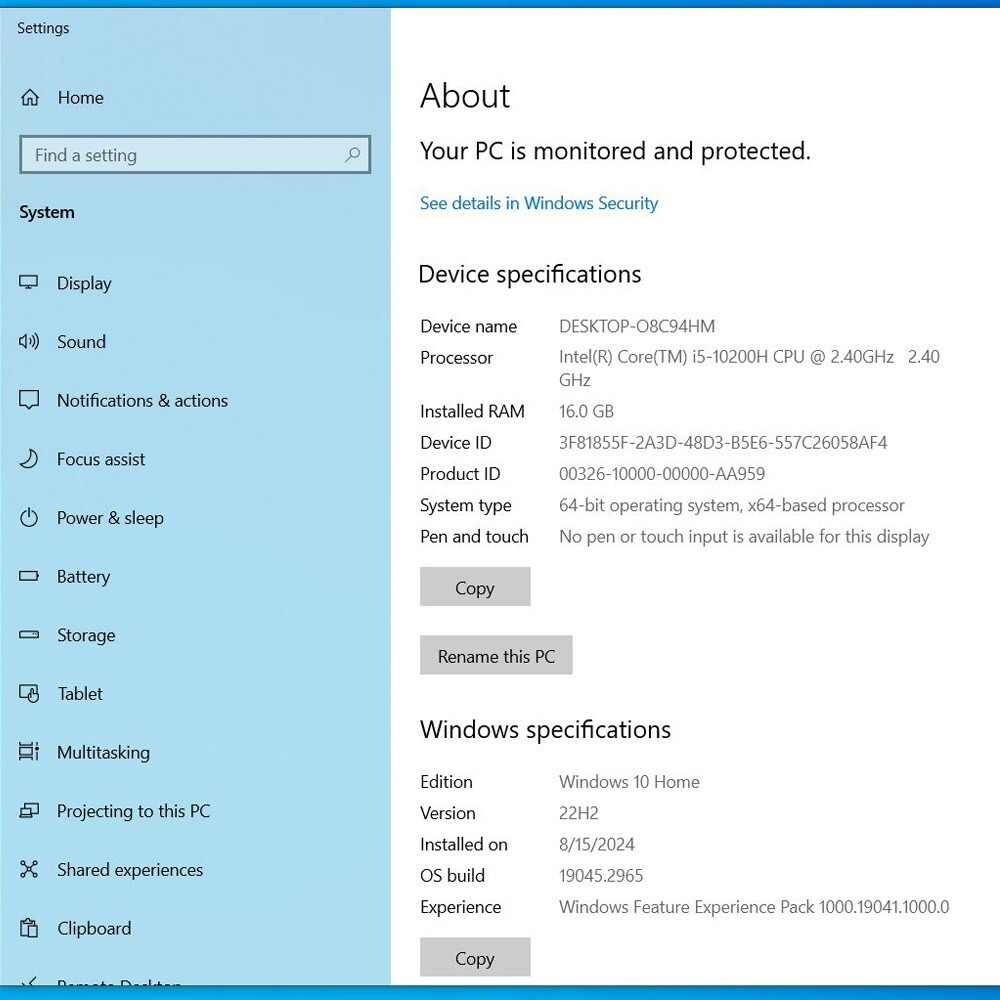Screen dimensions: 1000x1000
Task: Click the Power & sleep icon
Action: (x=29, y=517)
